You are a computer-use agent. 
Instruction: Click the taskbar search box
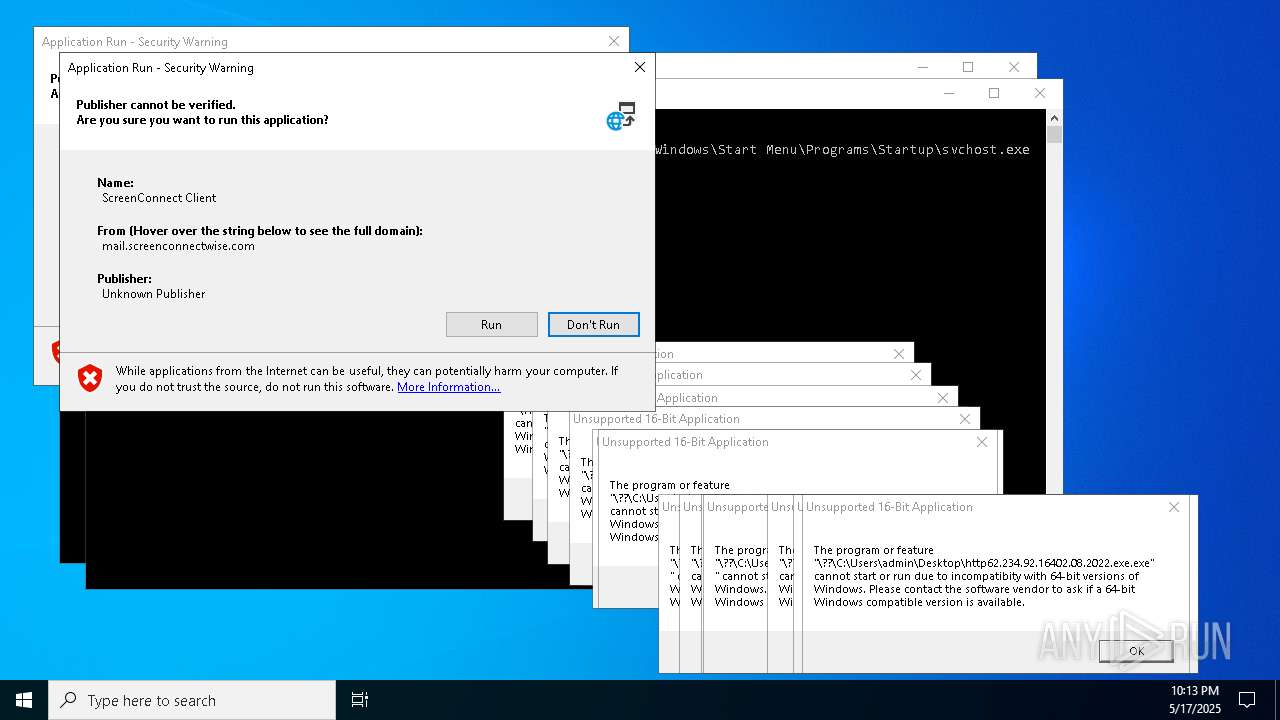click(192, 700)
